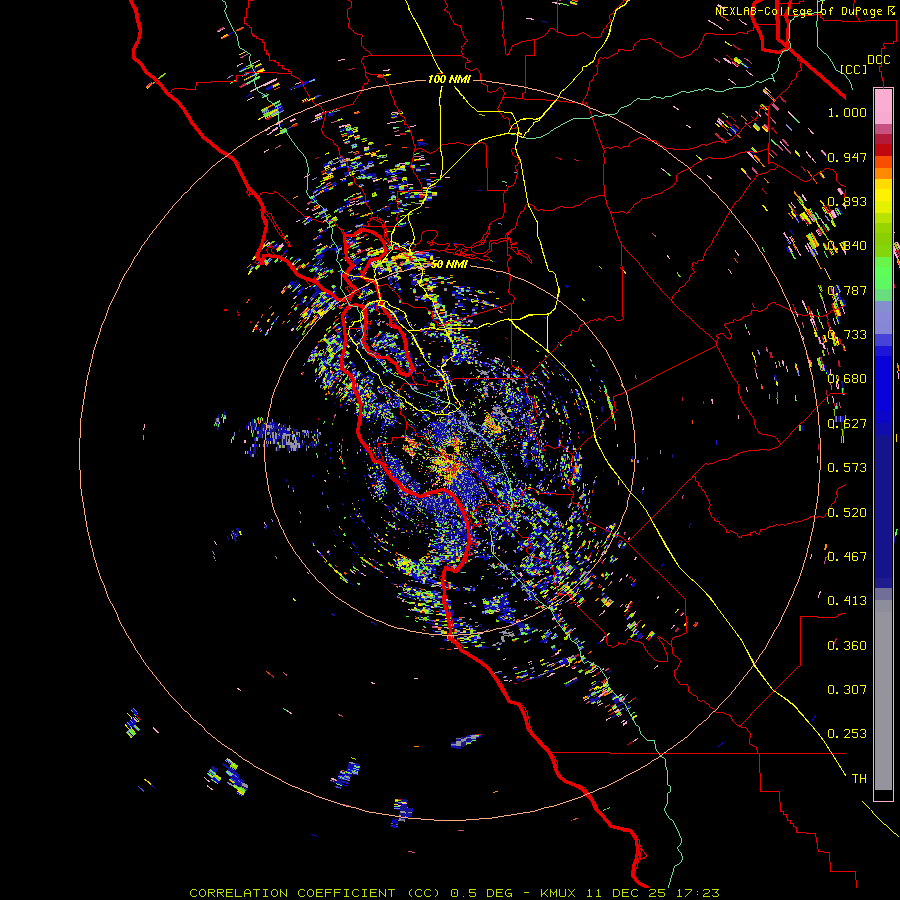This screenshot has height=900, width=900.
Task: Click the orange segment of color scale
Action: tap(883, 168)
